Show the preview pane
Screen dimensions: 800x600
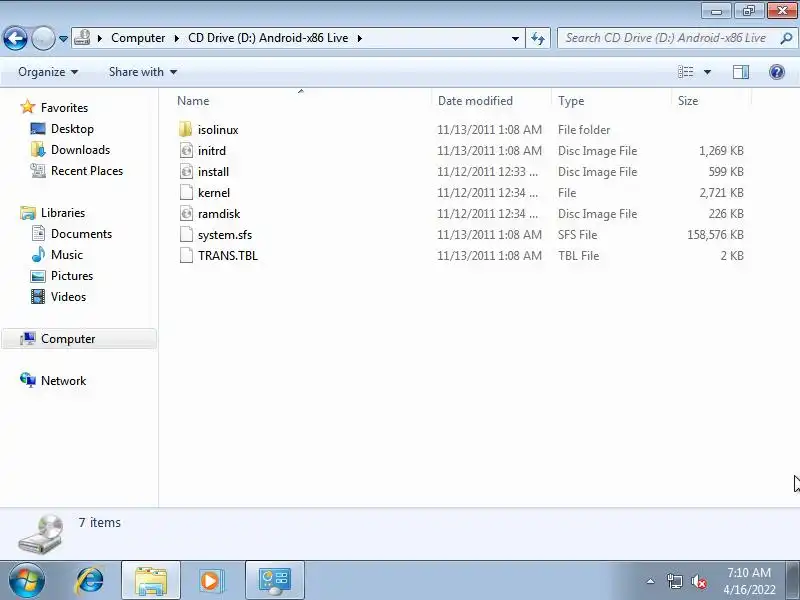[x=741, y=72]
